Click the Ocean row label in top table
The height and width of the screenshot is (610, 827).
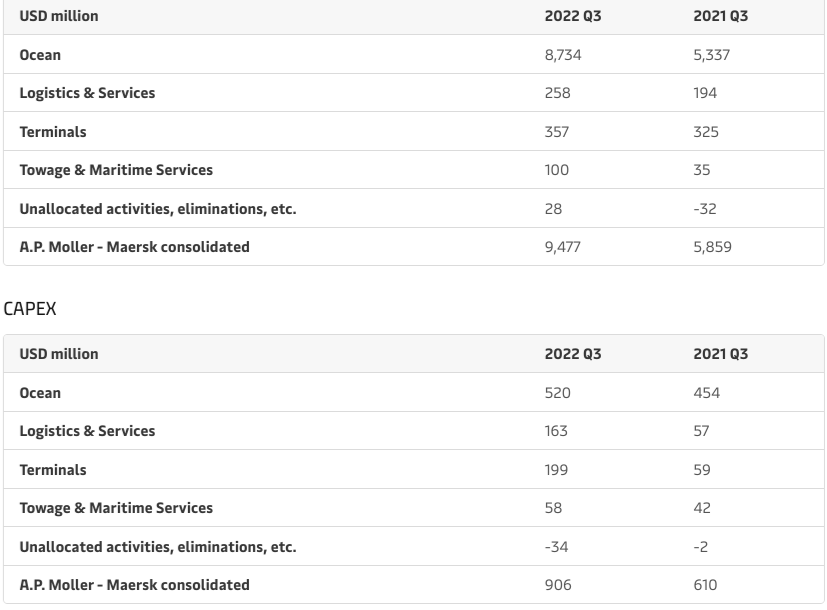40,55
